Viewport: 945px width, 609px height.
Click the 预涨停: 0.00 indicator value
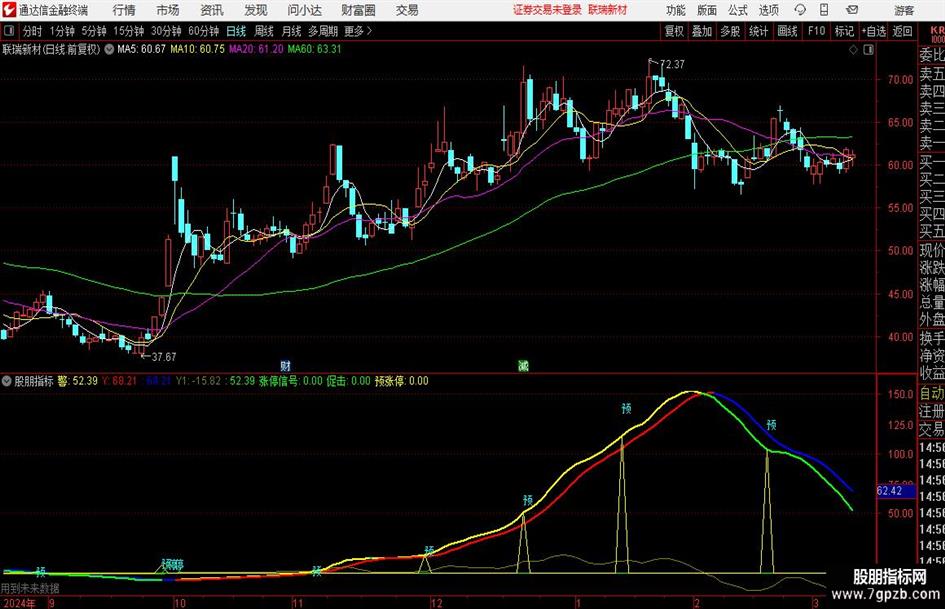[x=401, y=381]
